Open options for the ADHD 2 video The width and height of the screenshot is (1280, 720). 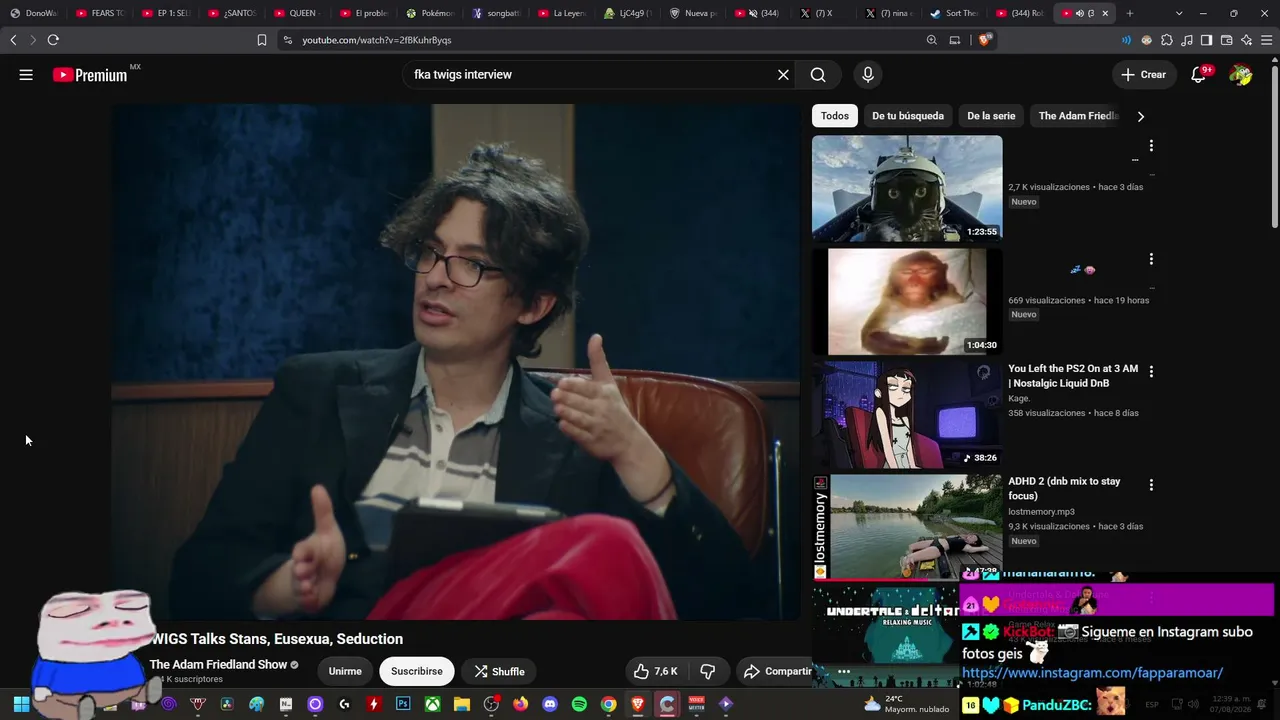click(x=1151, y=485)
